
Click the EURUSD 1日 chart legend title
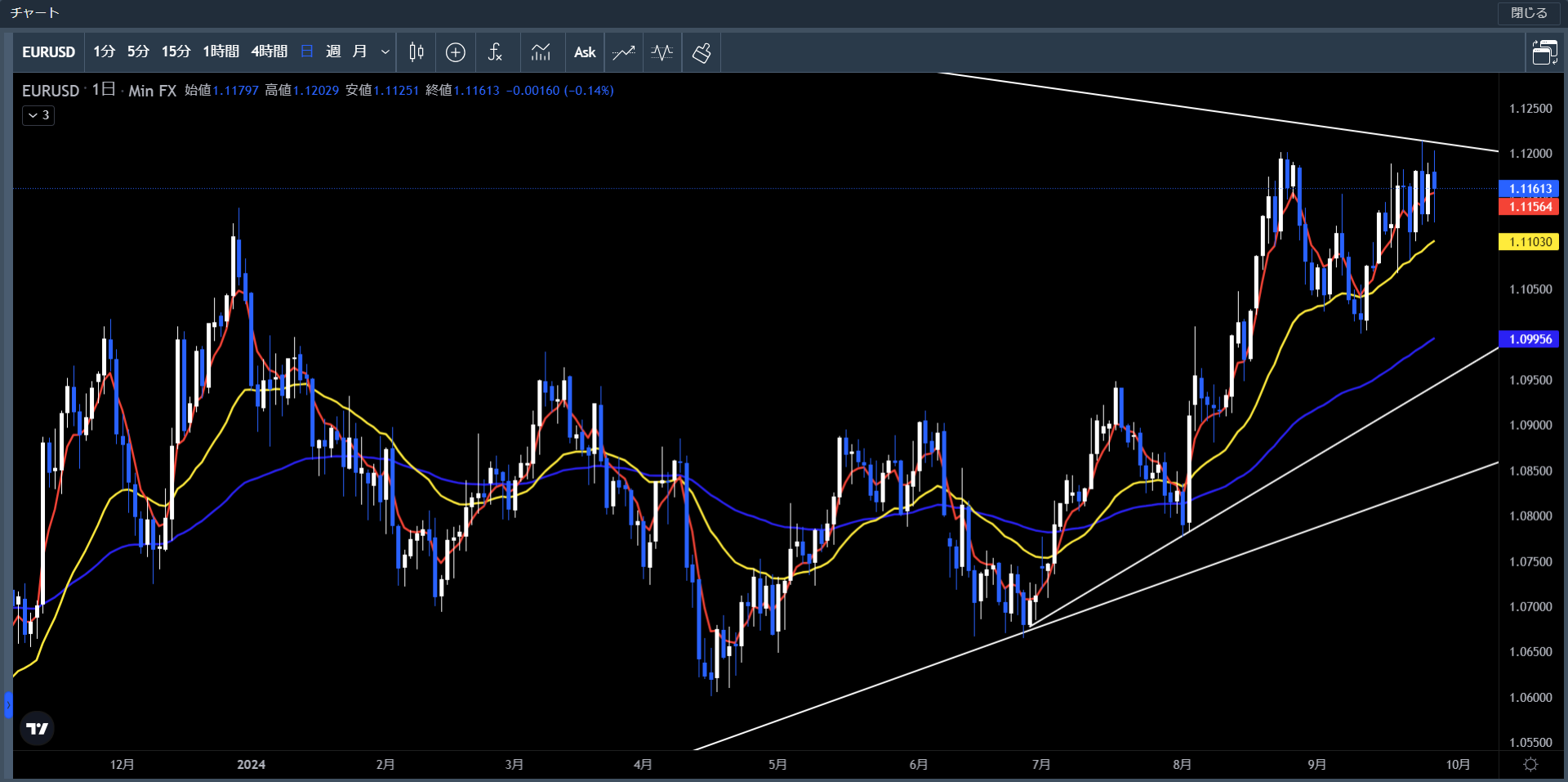click(69, 91)
